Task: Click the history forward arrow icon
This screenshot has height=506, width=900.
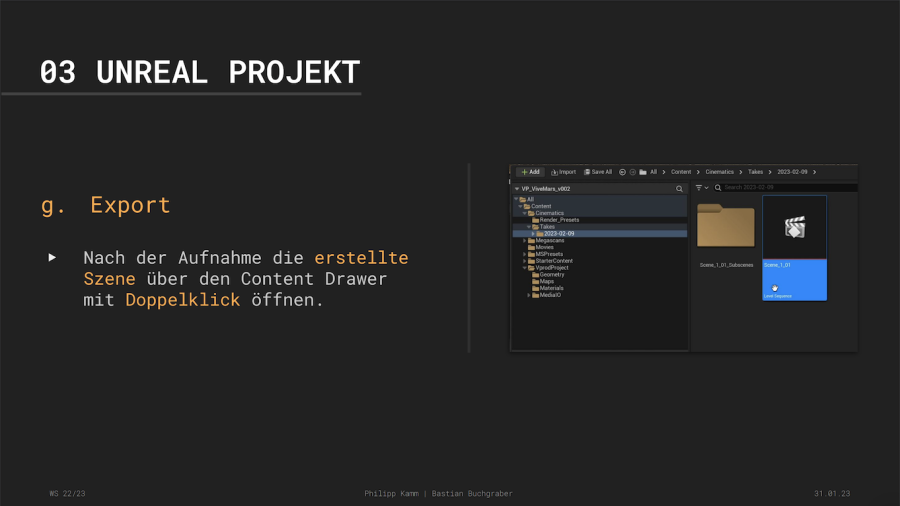Action: [633, 172]
